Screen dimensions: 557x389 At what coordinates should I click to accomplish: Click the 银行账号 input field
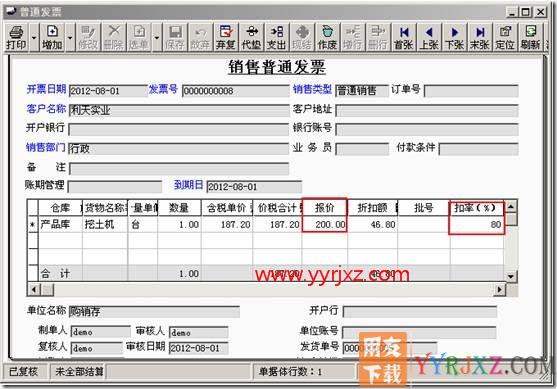(x=426, y=129)
